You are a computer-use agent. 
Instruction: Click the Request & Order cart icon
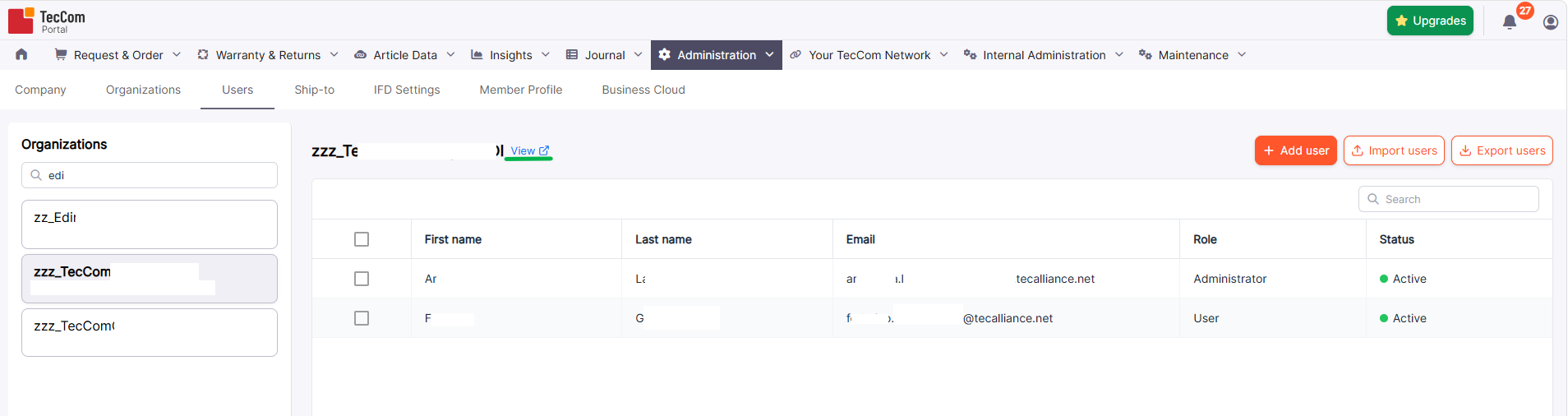pyautogui.click(x=61, y=54)
